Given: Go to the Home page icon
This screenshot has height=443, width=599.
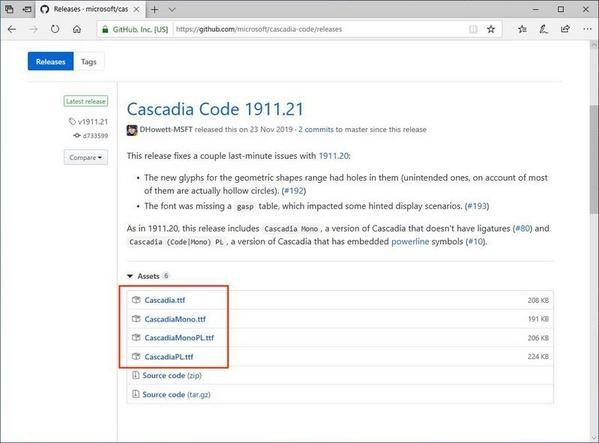Looking at the screenshot, I should [77, 29].
